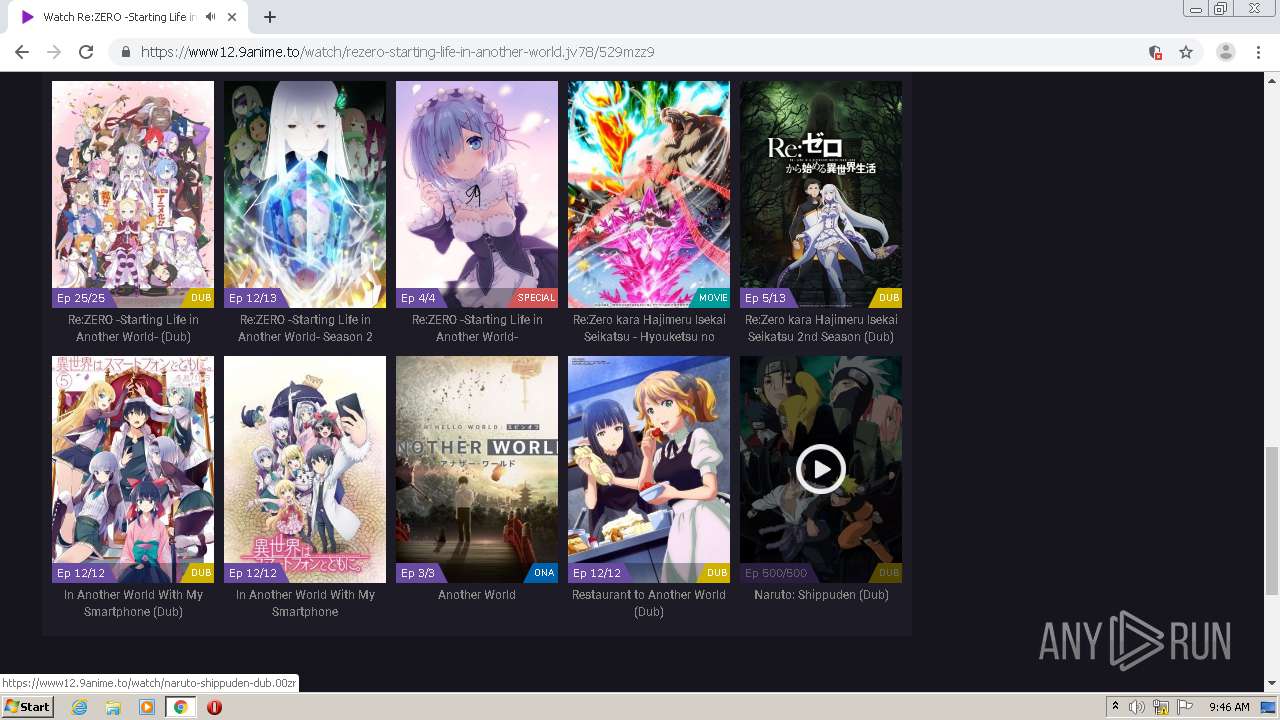Click title 'Re:ZERO -Starting Life in Another World- (Dub)'
This screenshot has width=1280, height=720.
click(133, 328)
